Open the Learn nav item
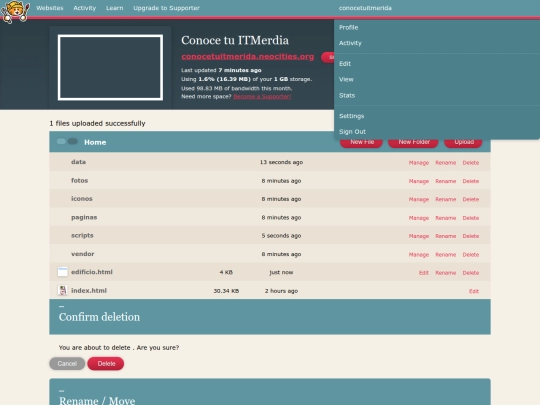Image resolution: width=540 pixels, height=405 pixels. (115, 8)
